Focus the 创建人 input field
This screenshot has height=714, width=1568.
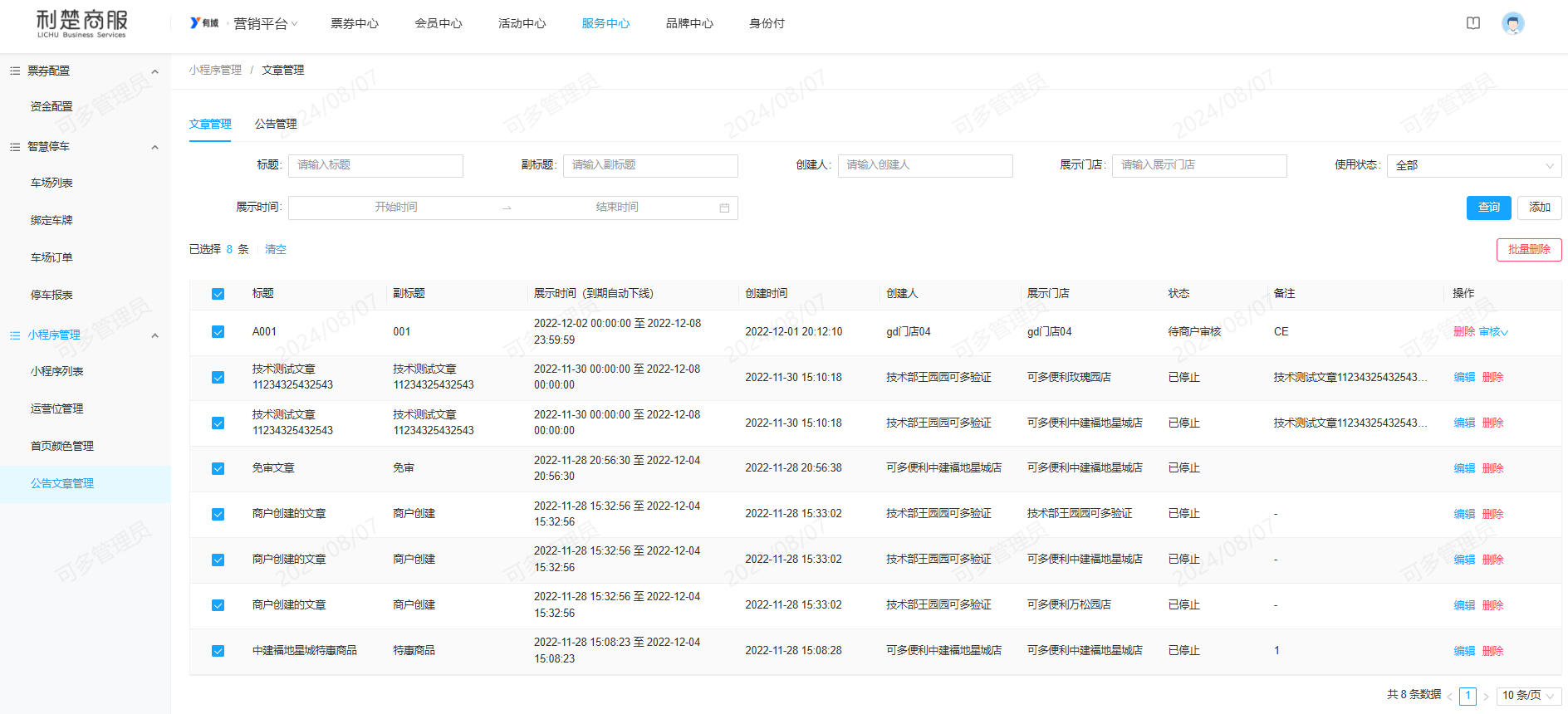pyautogui.click(x=925, y=165)
